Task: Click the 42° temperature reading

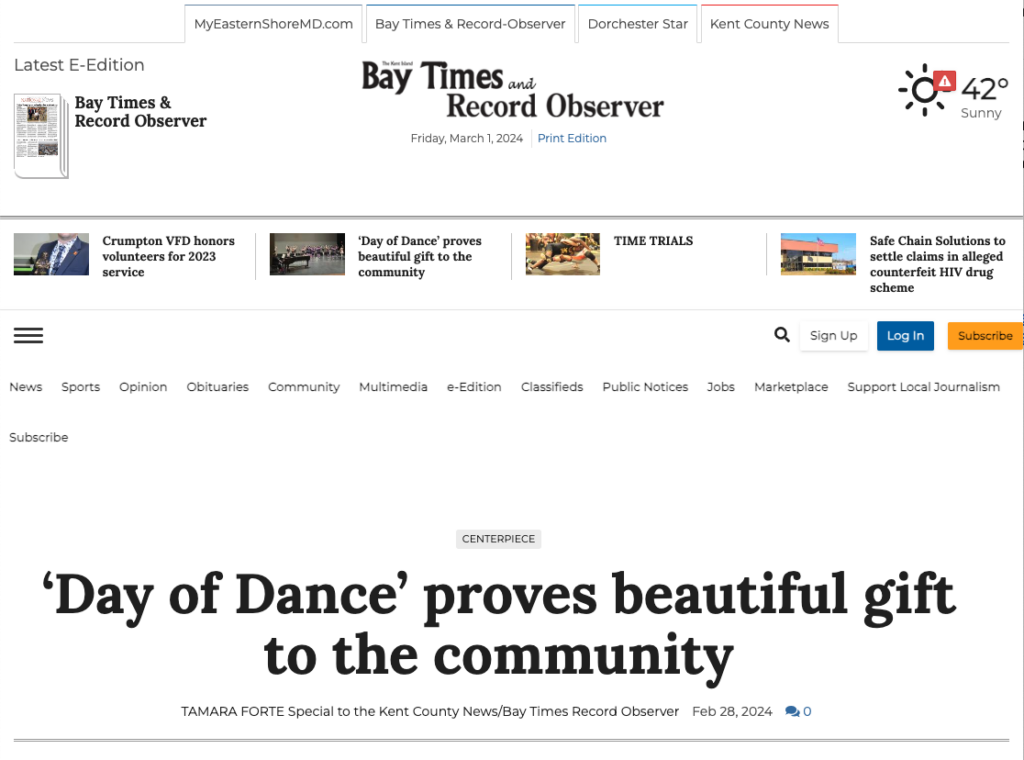Action: point(985,89)
